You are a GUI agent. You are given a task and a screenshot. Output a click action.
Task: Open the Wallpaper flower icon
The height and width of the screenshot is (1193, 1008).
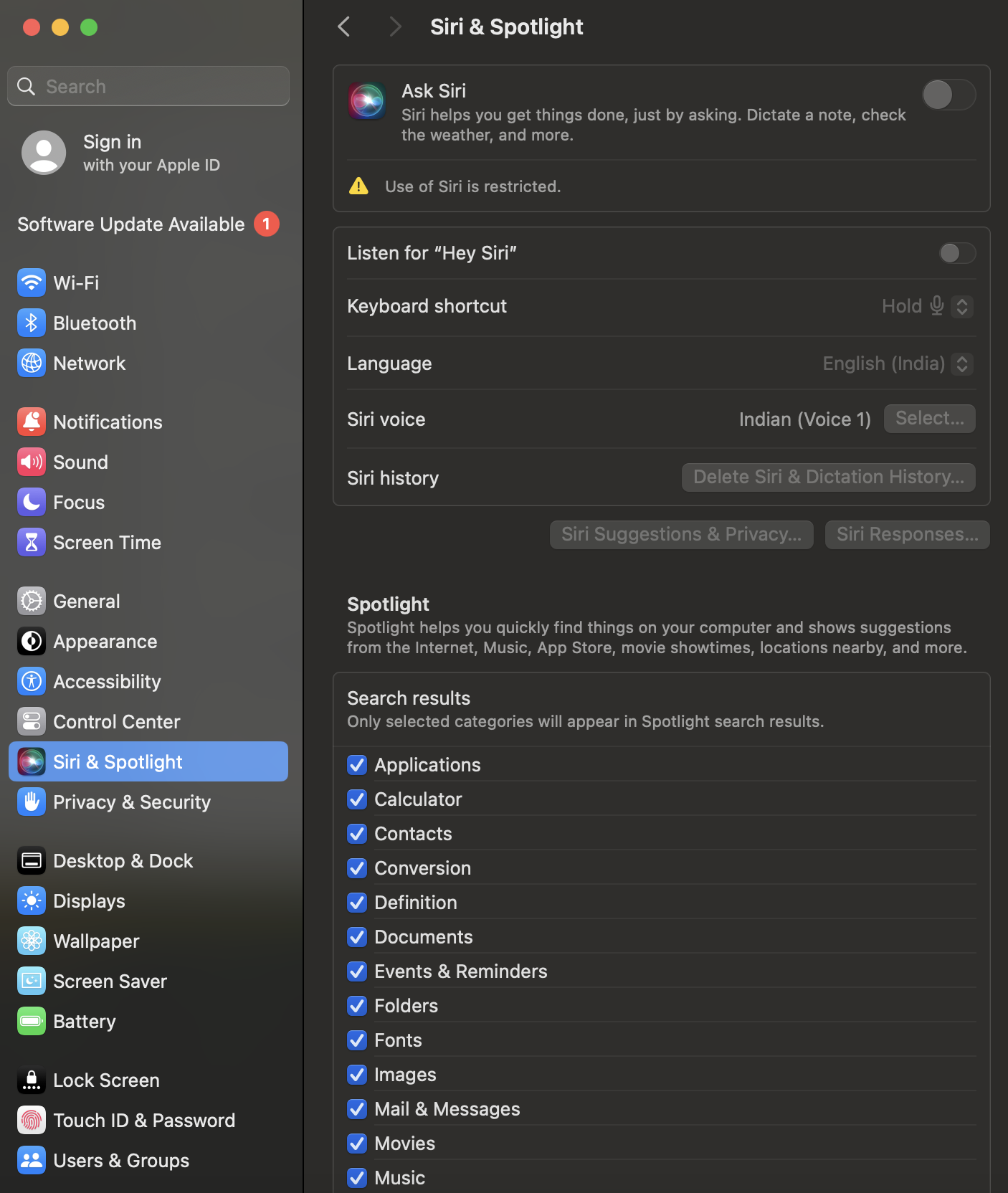point(32,941)
